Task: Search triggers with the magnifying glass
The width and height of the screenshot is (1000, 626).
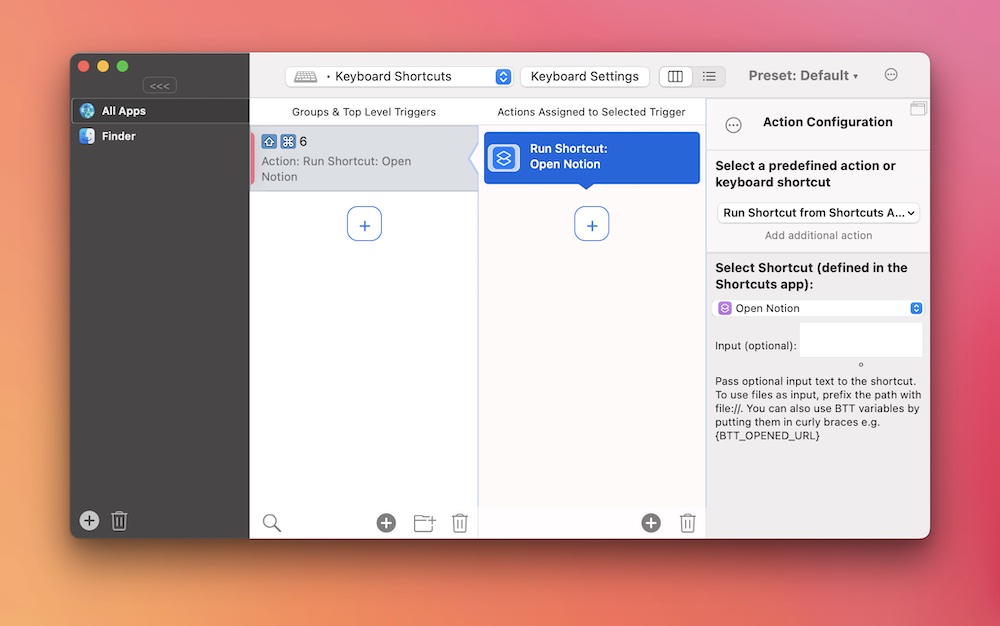Action: [x=272, y=523]
